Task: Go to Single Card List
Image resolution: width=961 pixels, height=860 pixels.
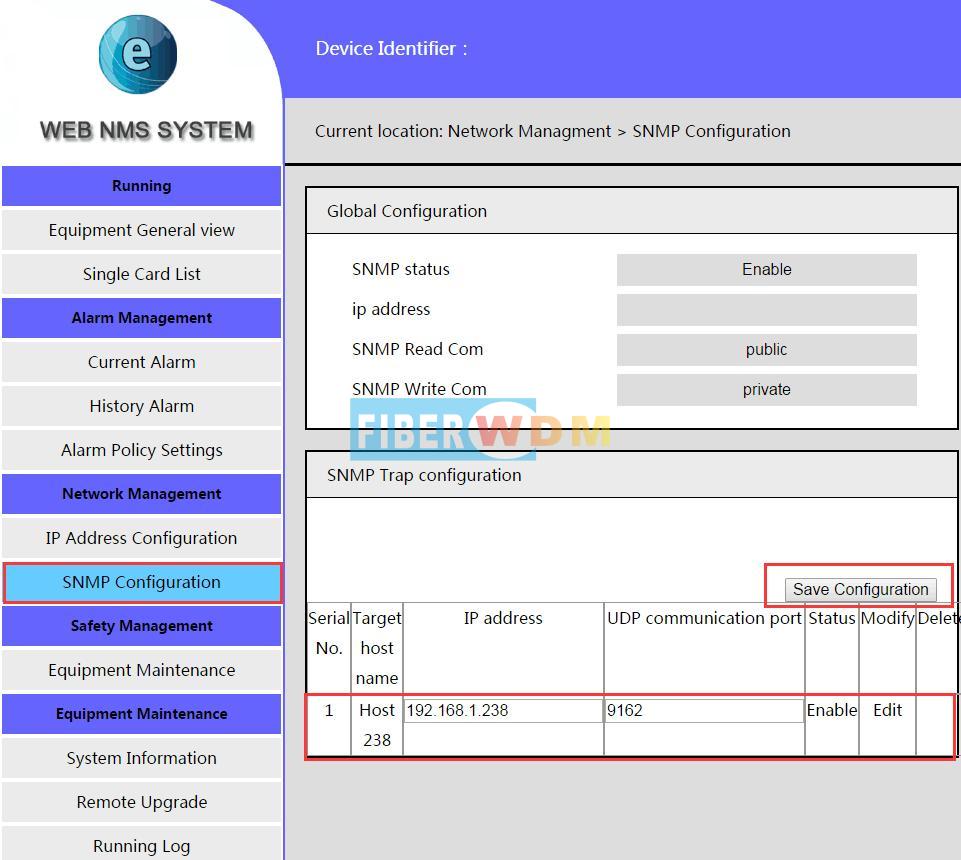Action: [142, 274]
